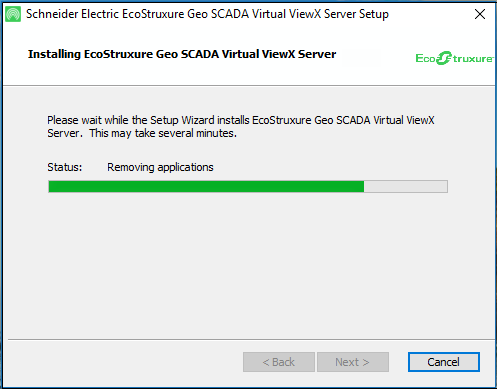Click the "truxure" text of the green logo
Image resolution: width=497 pixels, height=389 pixels.
point(473,59)
